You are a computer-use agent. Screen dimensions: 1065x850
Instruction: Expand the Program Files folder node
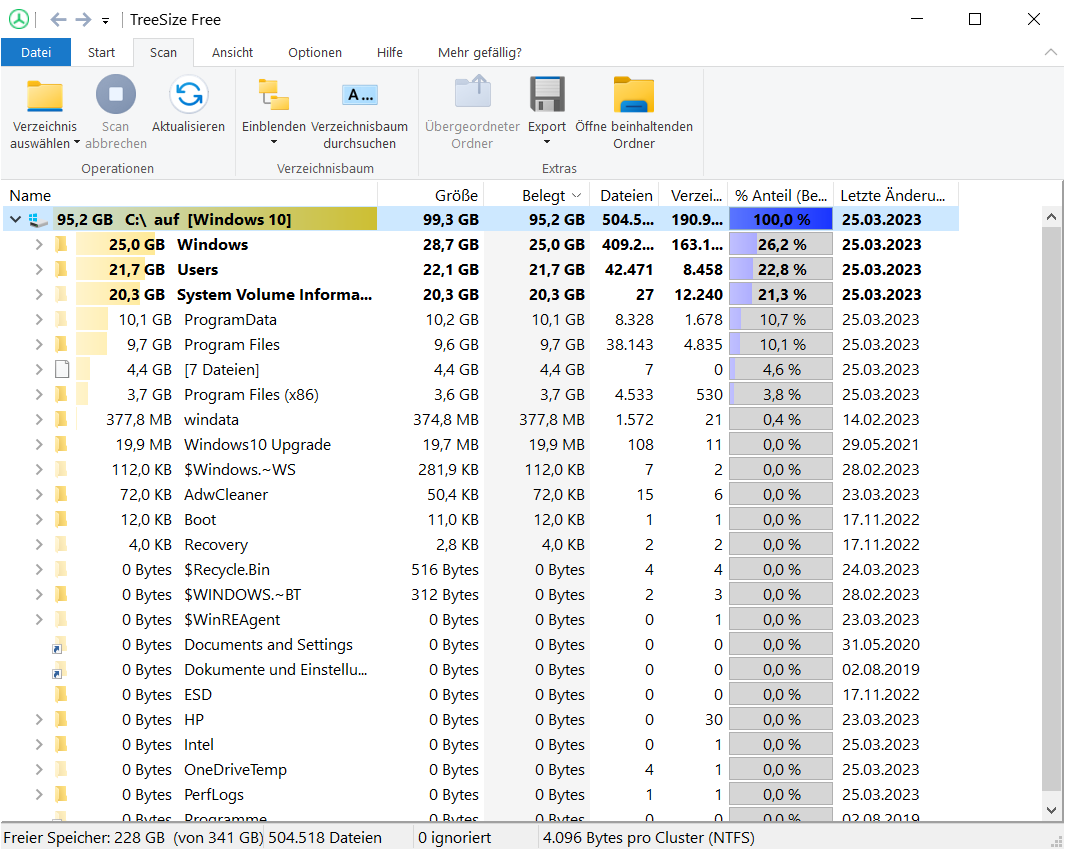click(39, 344)
